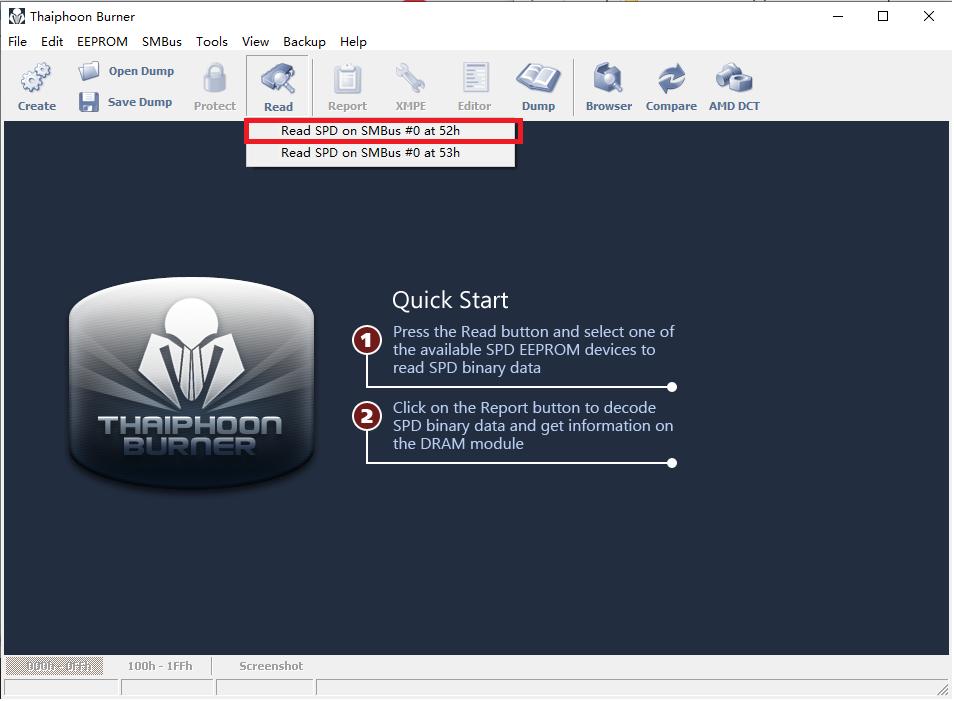Click the Thaiphoon Burner logo image
954x701 pixels.
(191, 383)
